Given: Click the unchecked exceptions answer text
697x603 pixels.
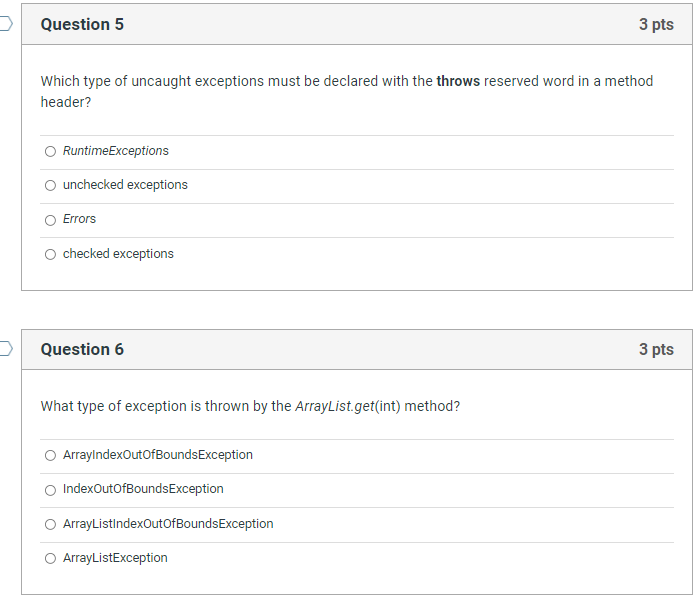Looking at the screenshot, I should [125, 185].
